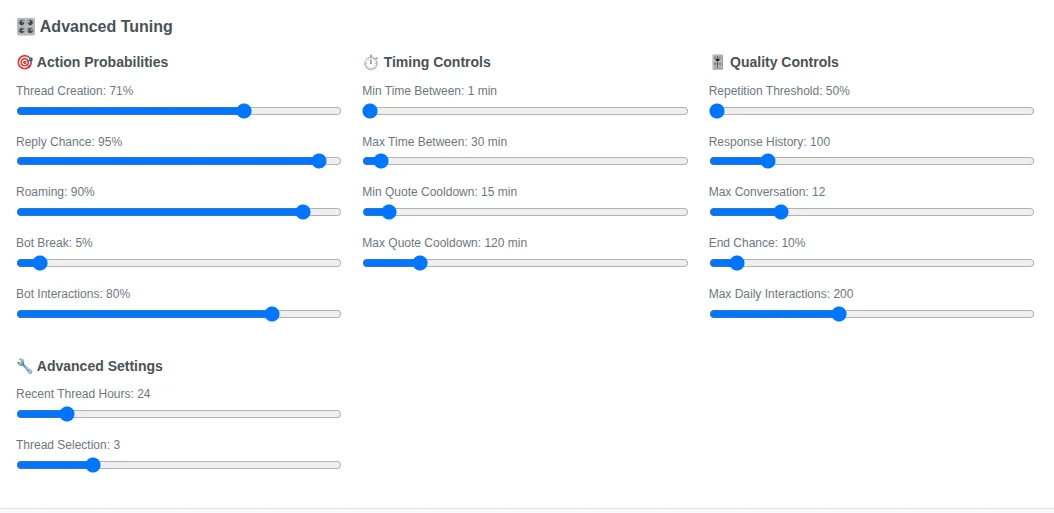
Task: Click the Repetition Threshold slider handle
Action: tap(717, 111)
